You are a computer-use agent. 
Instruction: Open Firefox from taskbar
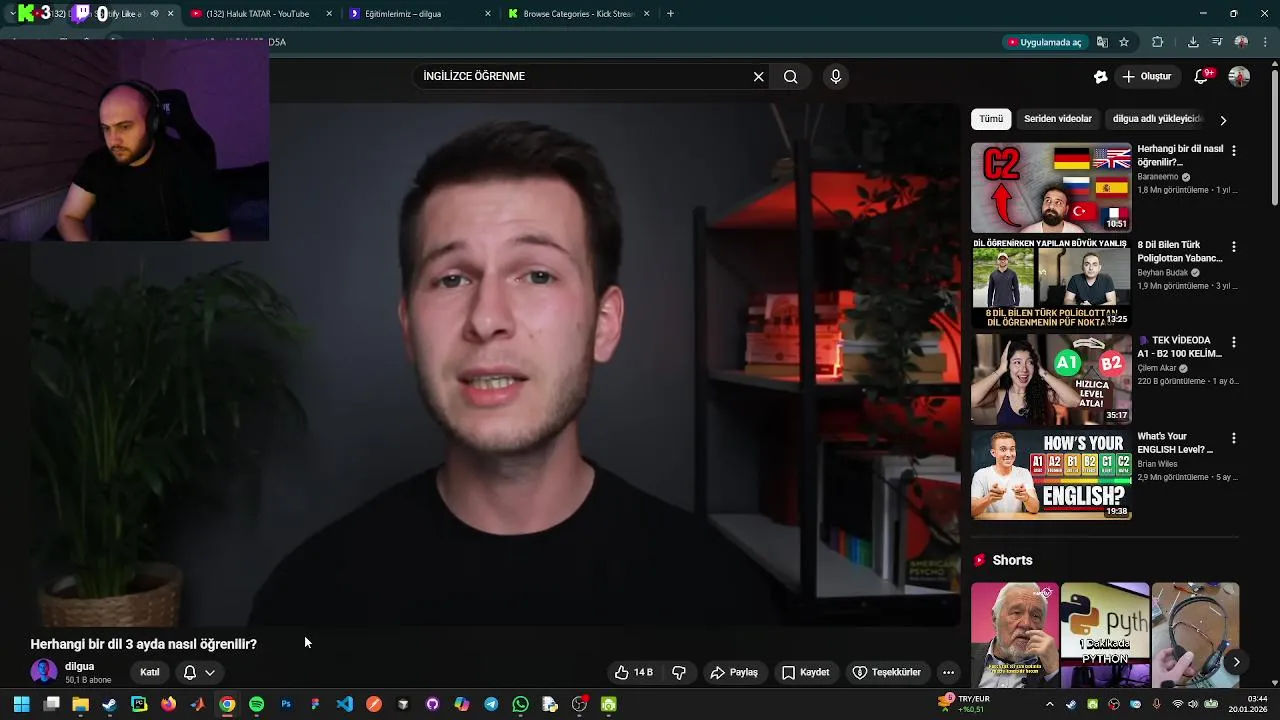168,705
